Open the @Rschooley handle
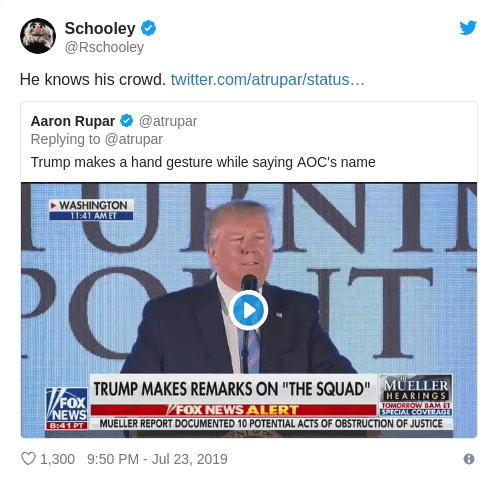This screenshot has height=479, width=497. coord(104,47)
